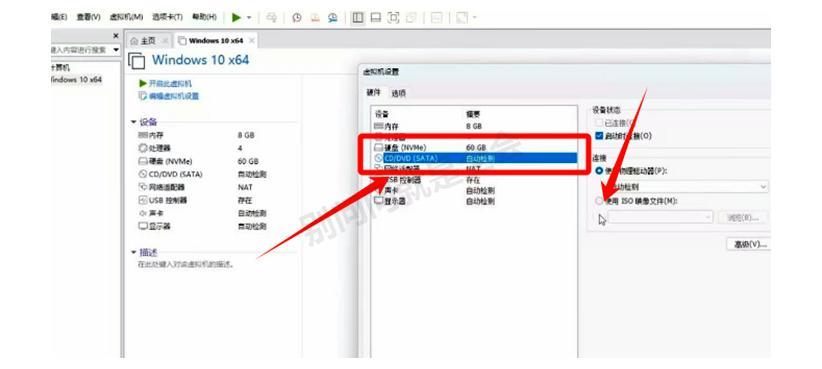Click the send Ctrl+Alt+Del toolbar icon

(x=271, y=18)
